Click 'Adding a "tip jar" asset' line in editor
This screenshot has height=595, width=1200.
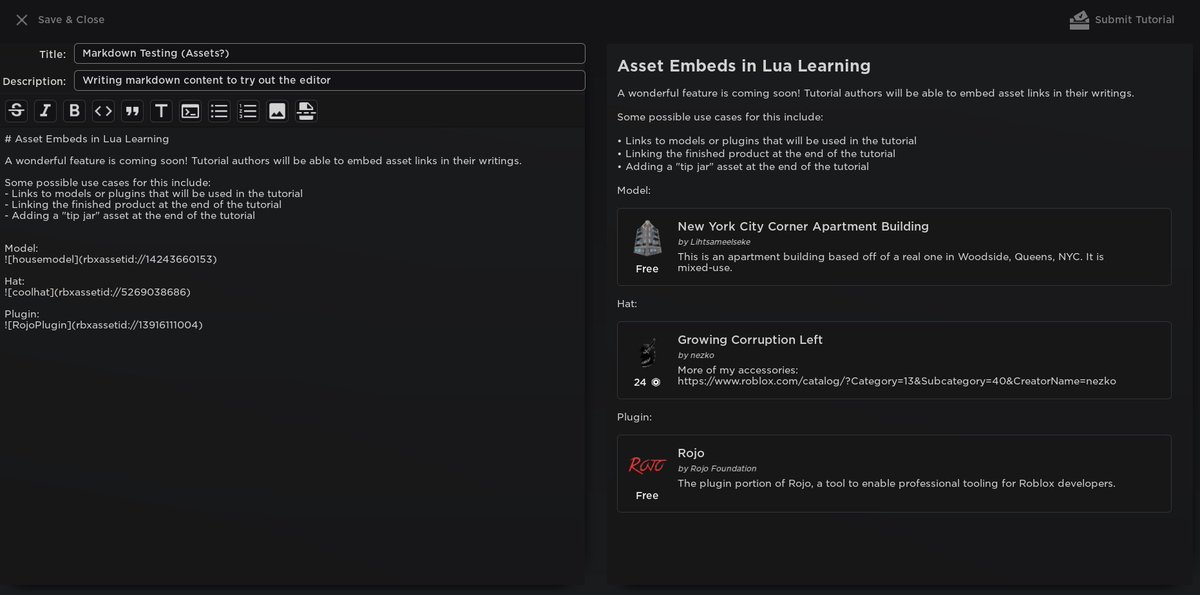(130, 215)
